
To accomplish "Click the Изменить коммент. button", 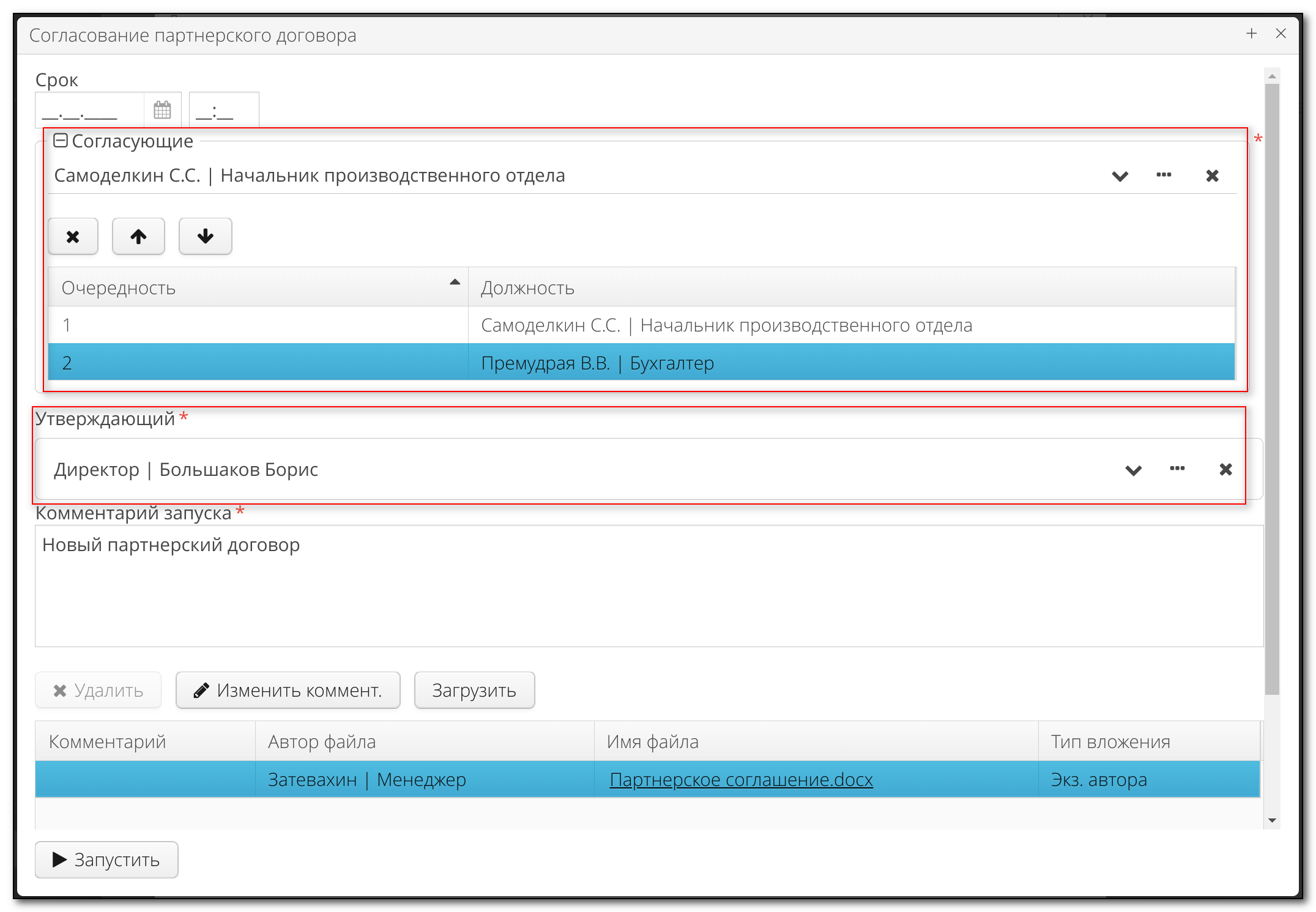I will [288, 691].
